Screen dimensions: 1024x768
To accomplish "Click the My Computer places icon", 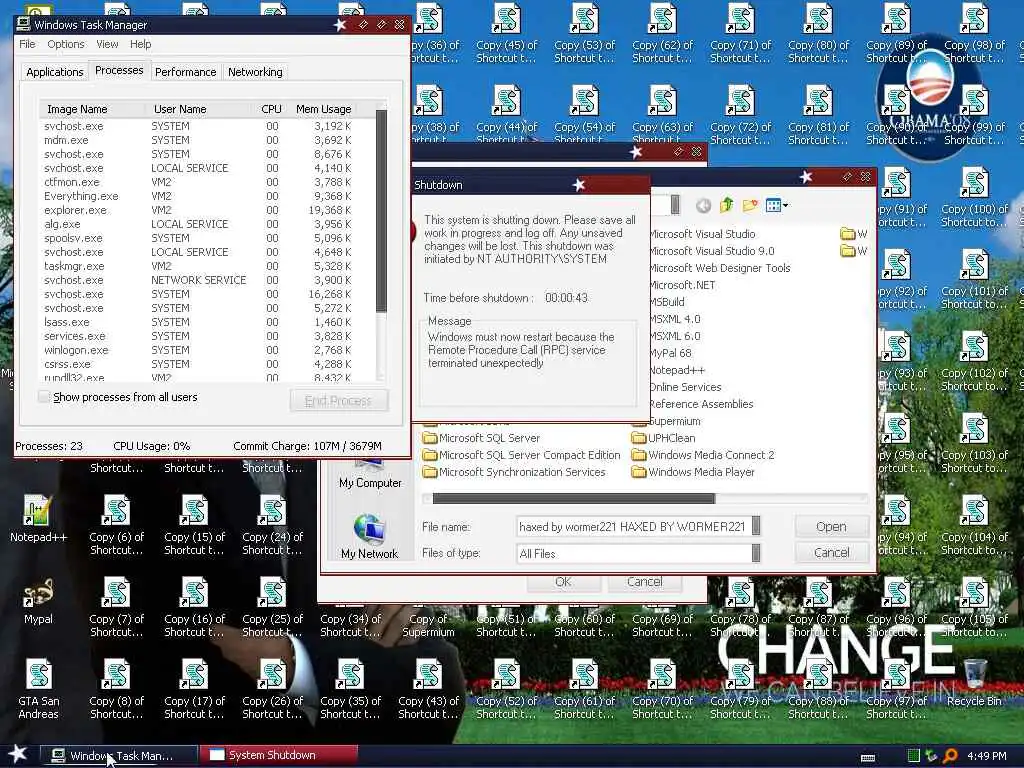I will click(x=370, y=475).
